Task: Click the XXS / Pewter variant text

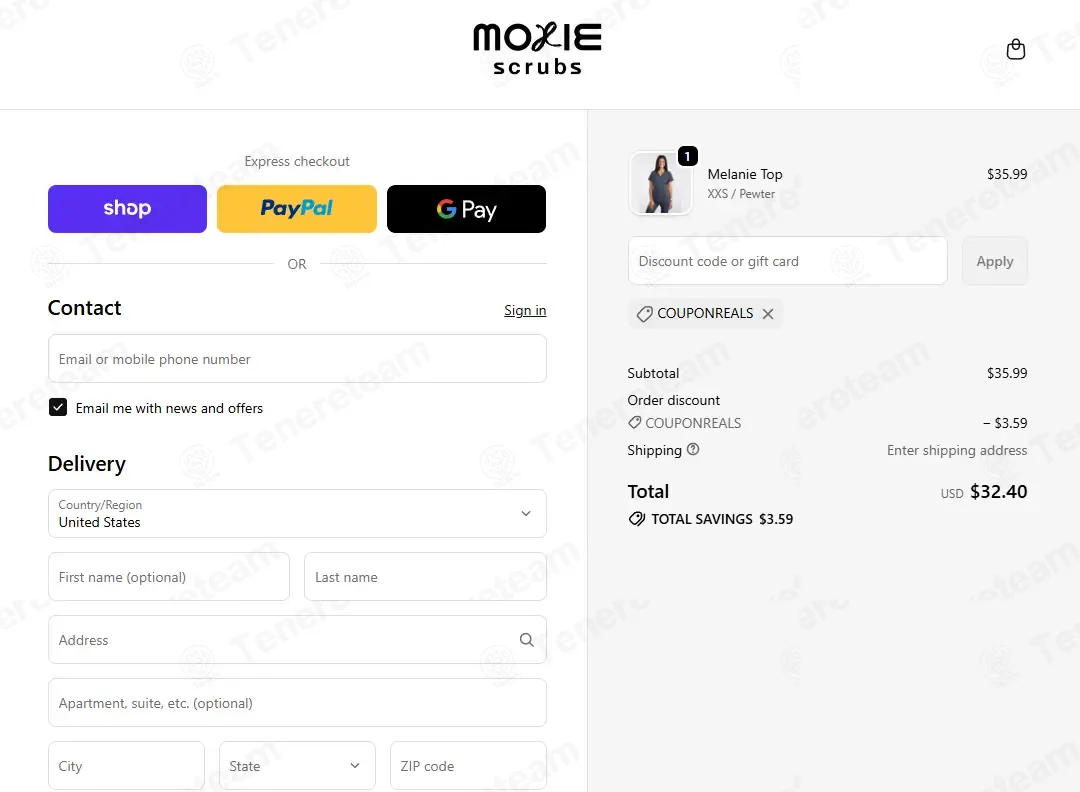Action: pyautogui.click(x=741, y=194)
